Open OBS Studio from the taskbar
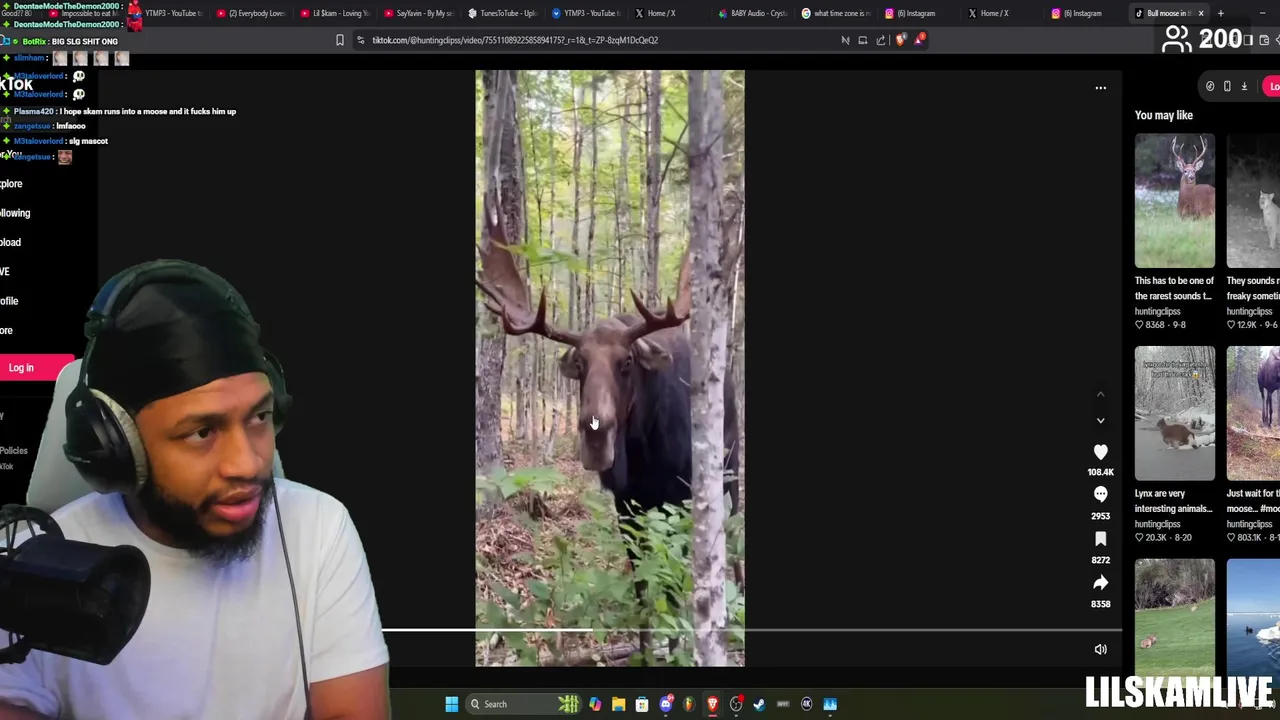 coord(736,704)
